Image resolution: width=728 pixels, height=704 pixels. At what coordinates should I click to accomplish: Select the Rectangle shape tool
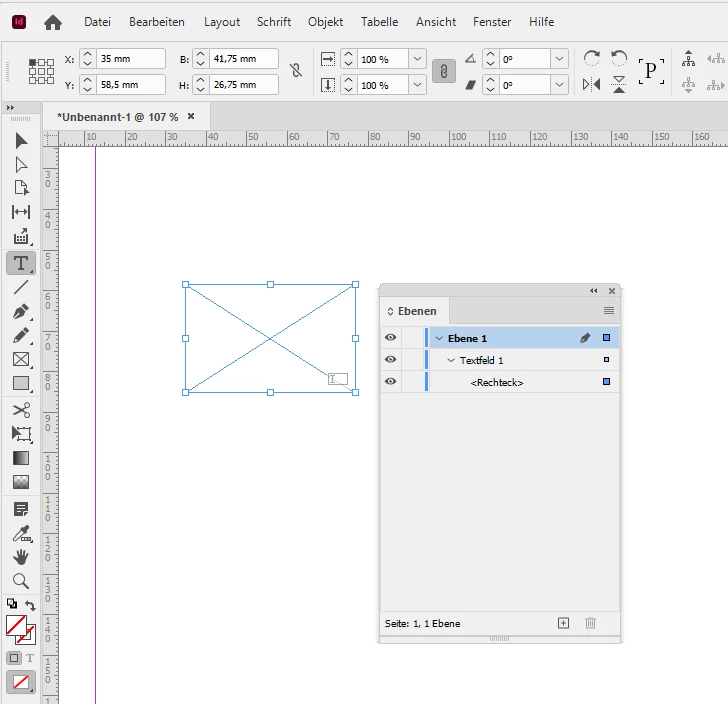(x=21, y=384)
